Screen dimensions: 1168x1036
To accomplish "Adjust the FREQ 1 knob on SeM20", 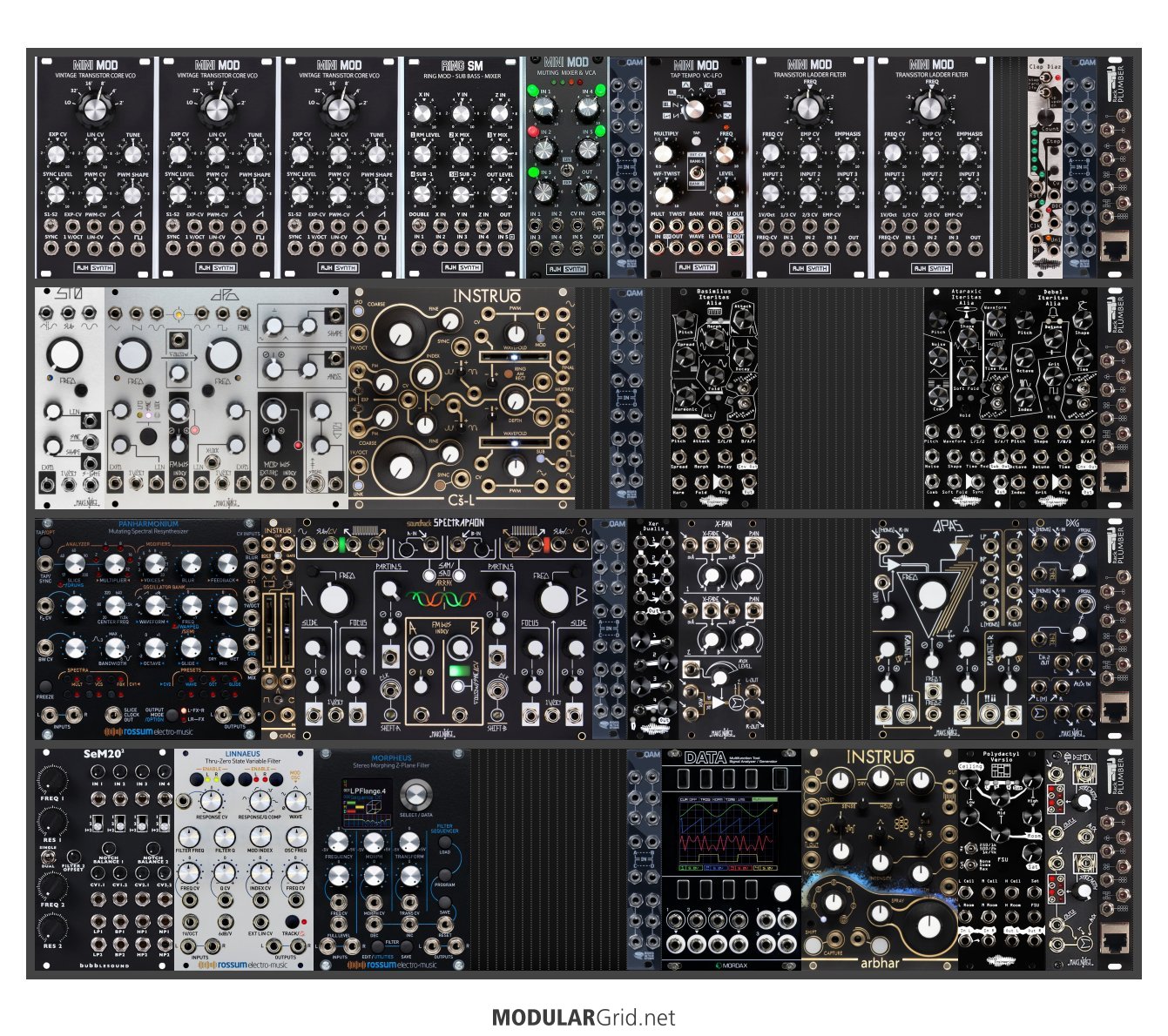I will pos(54,778).
